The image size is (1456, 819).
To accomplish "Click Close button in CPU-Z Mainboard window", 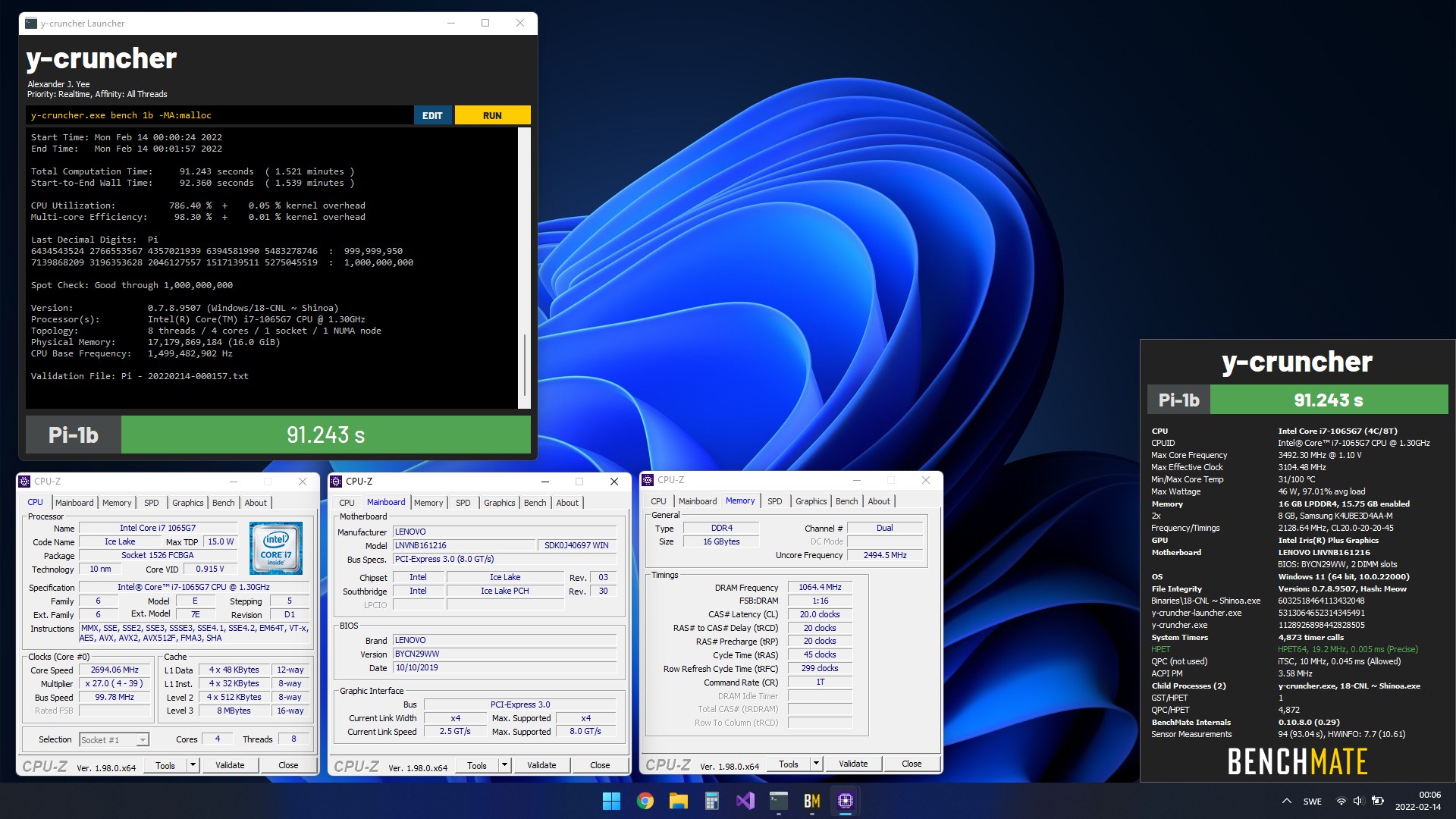I will 600,765.
